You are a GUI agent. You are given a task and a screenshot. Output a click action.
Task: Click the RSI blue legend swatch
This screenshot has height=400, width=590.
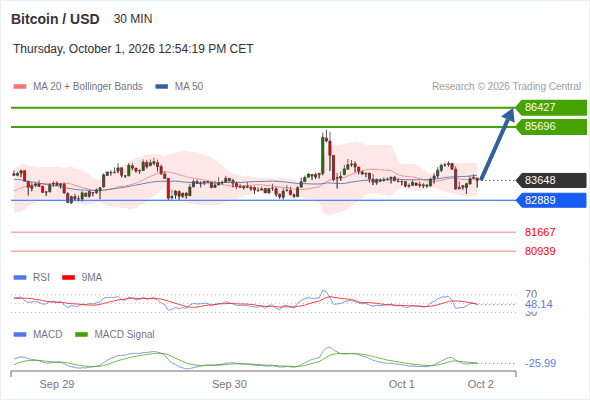tap(20, 278)
